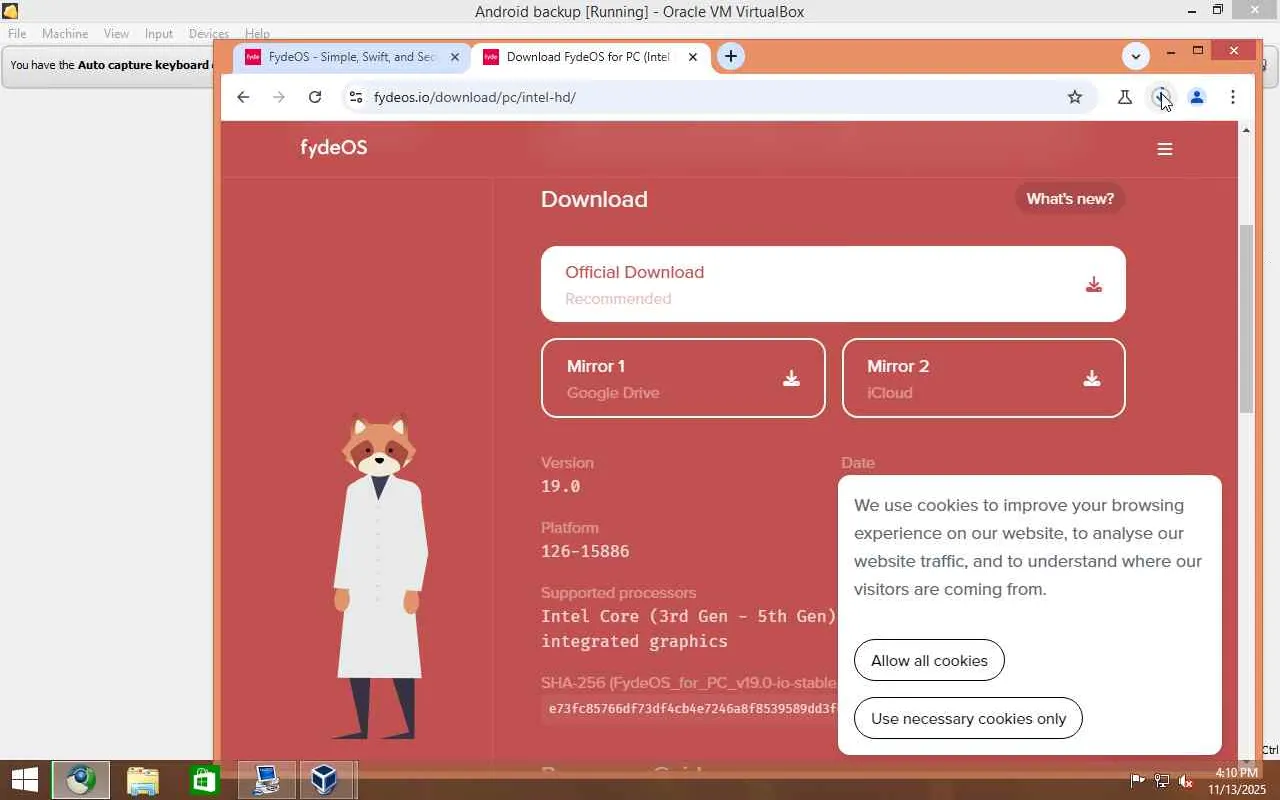Open the Chrome profile icon
Viewport: 1280px width, 800px height.
(x=1197, y=97)
